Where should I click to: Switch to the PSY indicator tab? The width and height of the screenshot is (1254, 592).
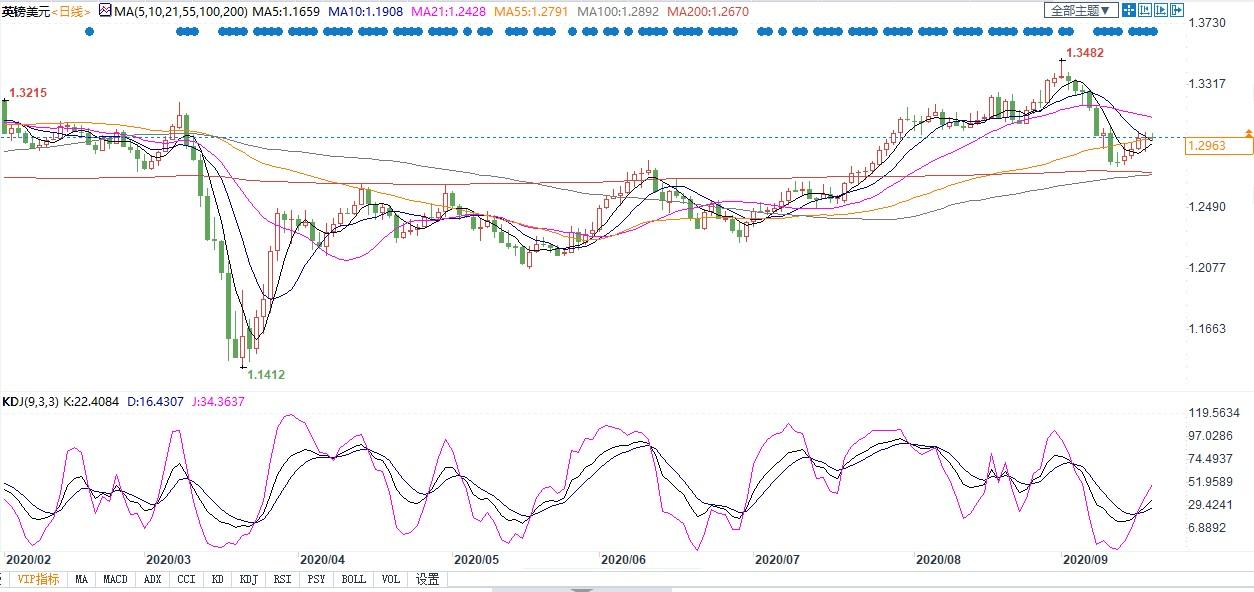(x=316, y=579)
